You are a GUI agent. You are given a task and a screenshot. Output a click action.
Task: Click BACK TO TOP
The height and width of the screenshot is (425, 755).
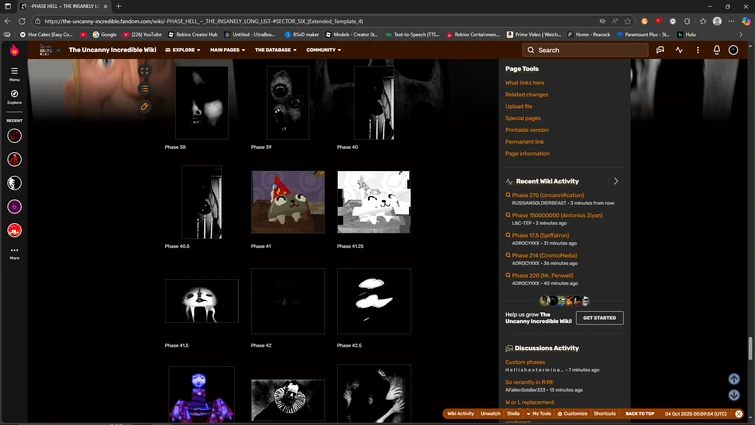point(639,414)
